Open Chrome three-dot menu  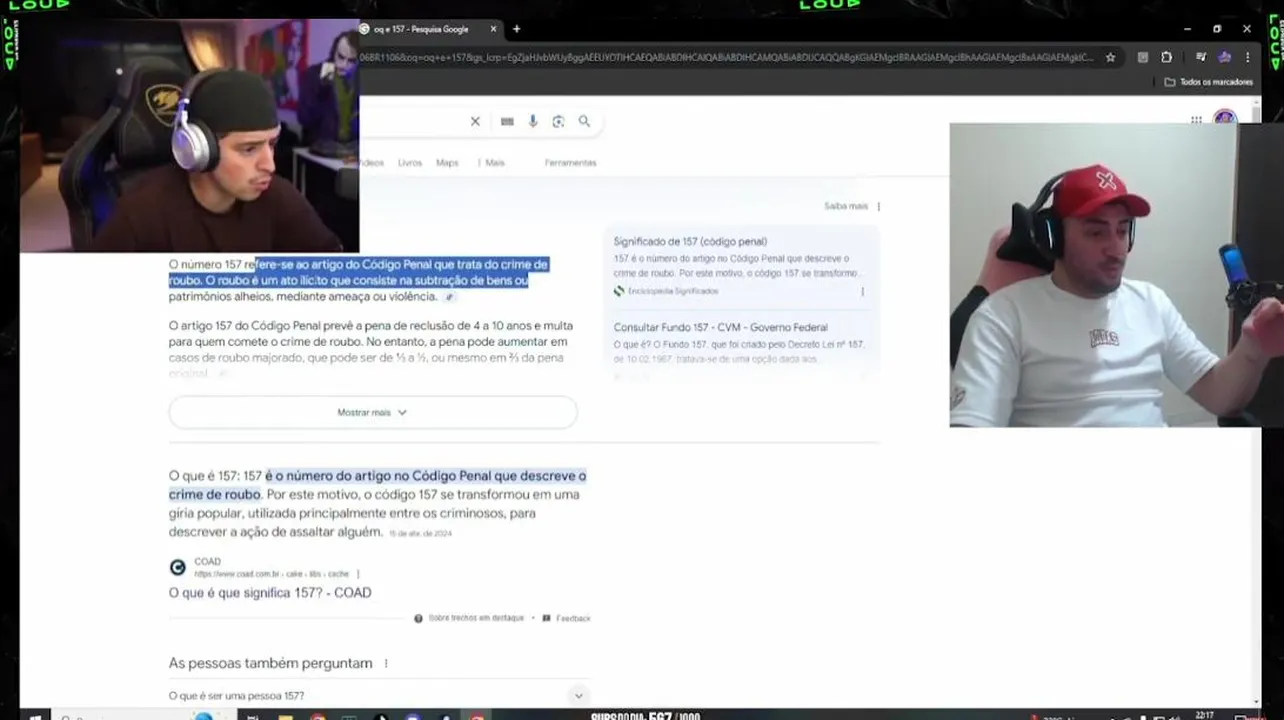(1248, 58)
